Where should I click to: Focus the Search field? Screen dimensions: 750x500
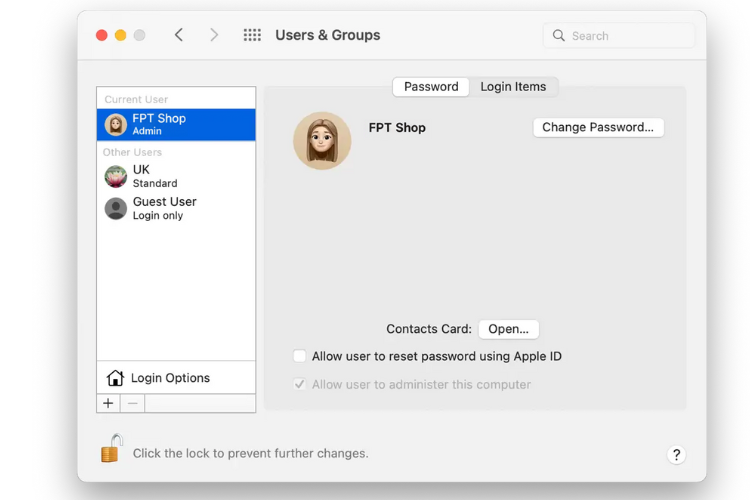click(618, 35)
